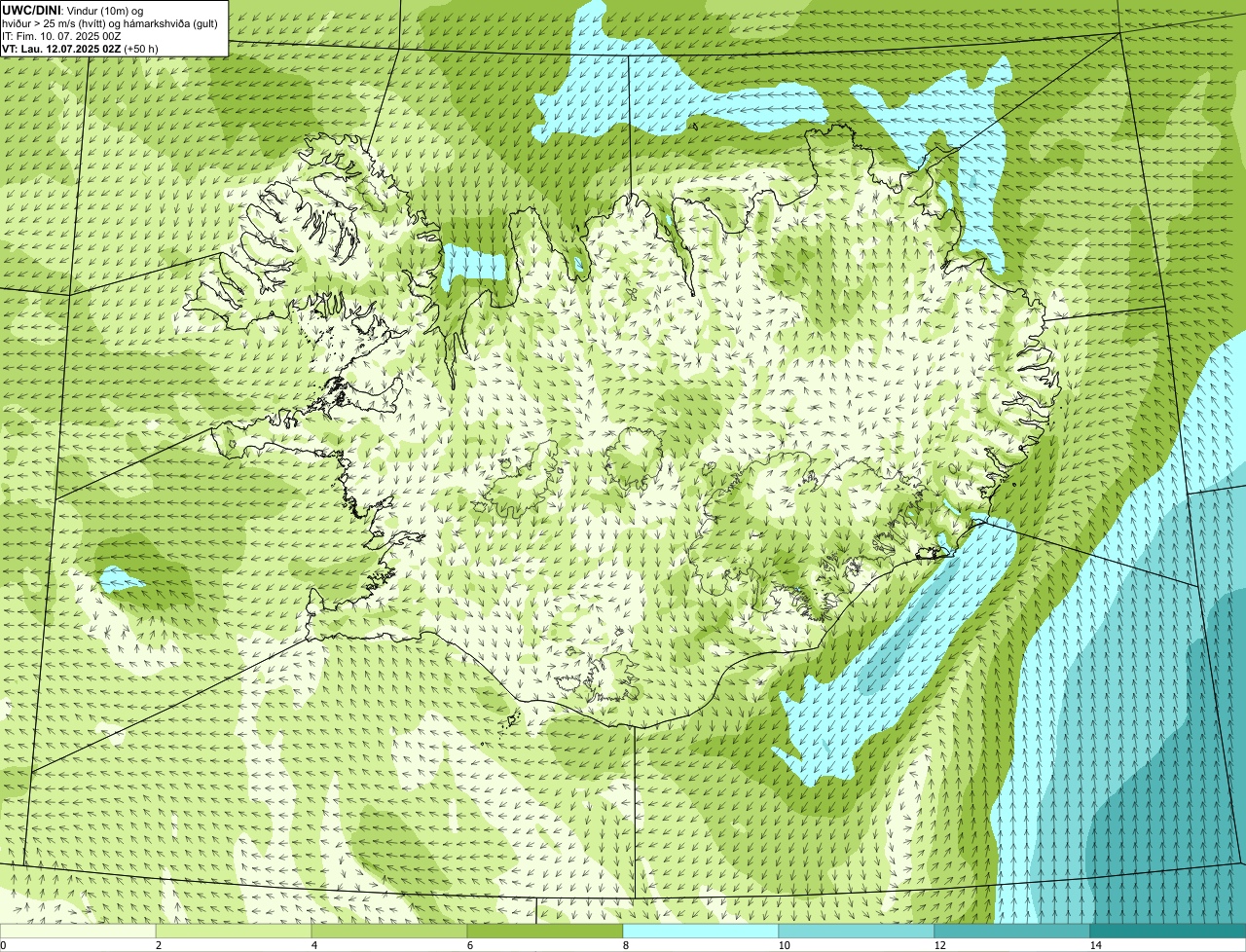Click the initial time "IT: Fim. 10. 07. 2025 00Z"
The image size is (1246, 952).
point(61,35)
